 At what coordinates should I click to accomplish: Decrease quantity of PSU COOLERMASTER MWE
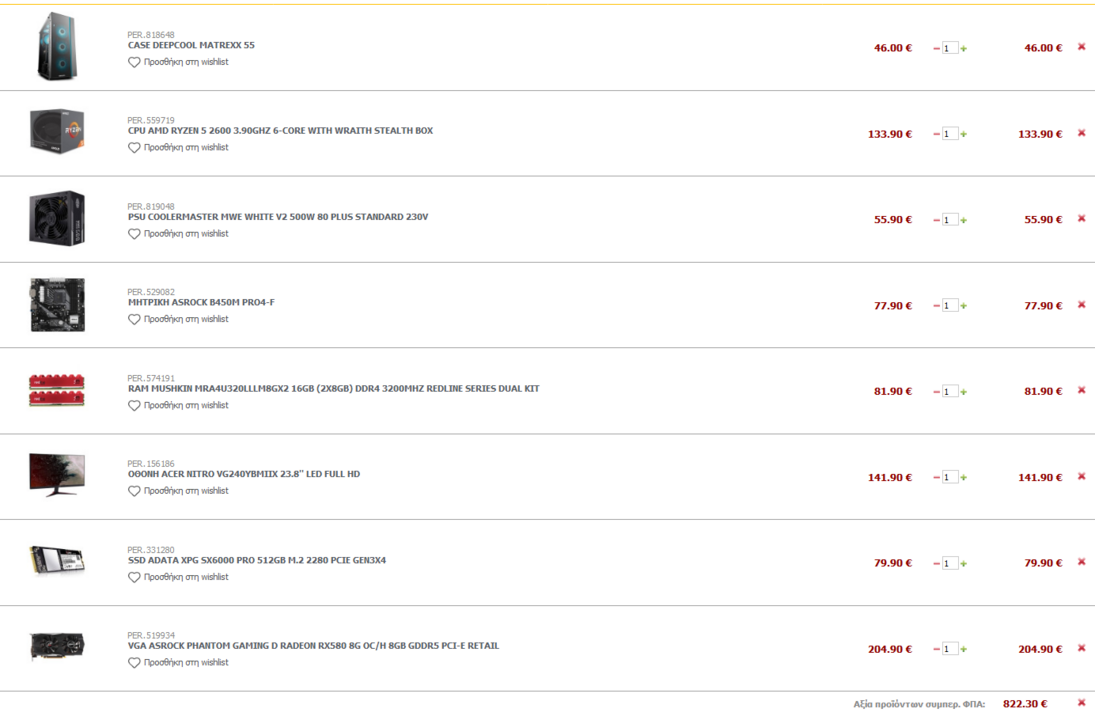[x=936, y=220]
